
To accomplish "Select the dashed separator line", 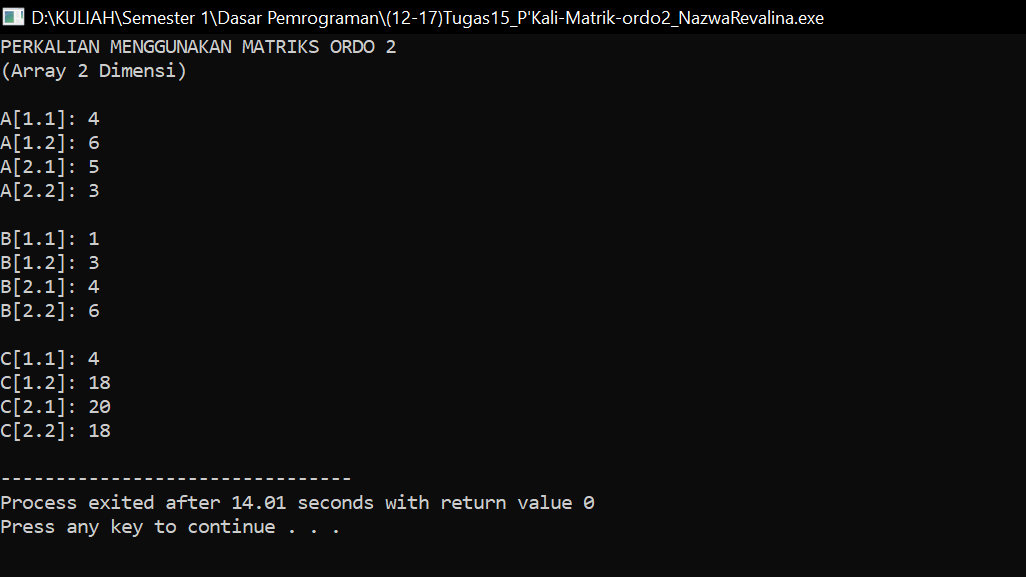I will pos(176,478).
